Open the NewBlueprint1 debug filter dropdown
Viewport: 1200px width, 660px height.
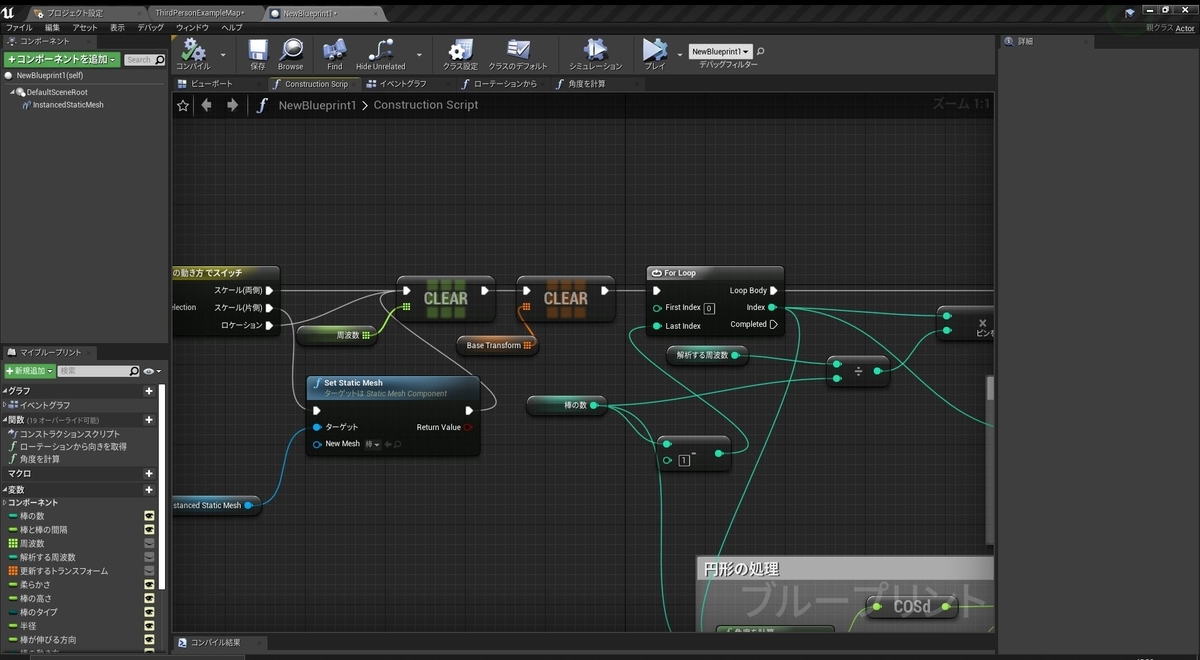pyautogui.click(x=720, y=51)
